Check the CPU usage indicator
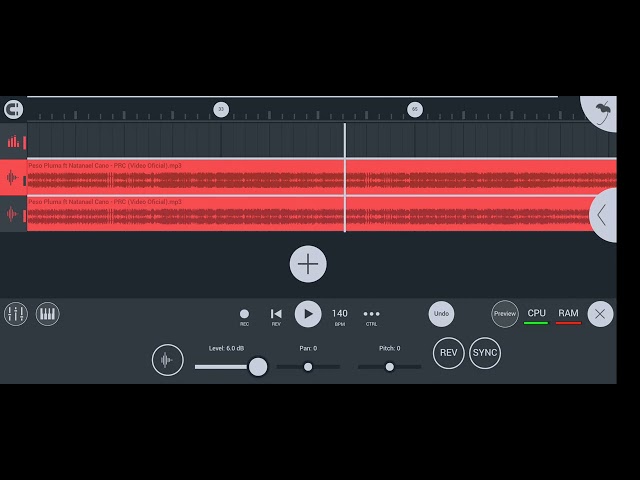 click(x=536, y=316)
